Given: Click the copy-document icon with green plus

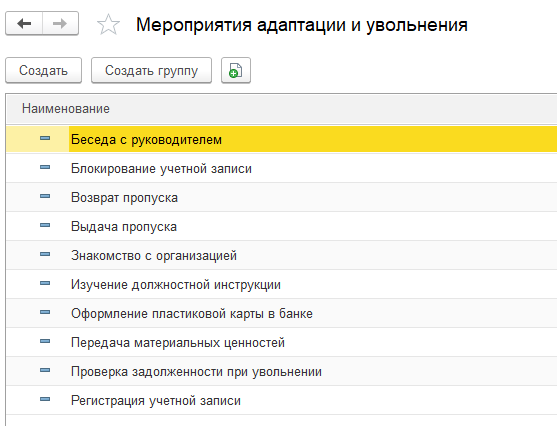Looking at the screenshot, I should 236,70.
